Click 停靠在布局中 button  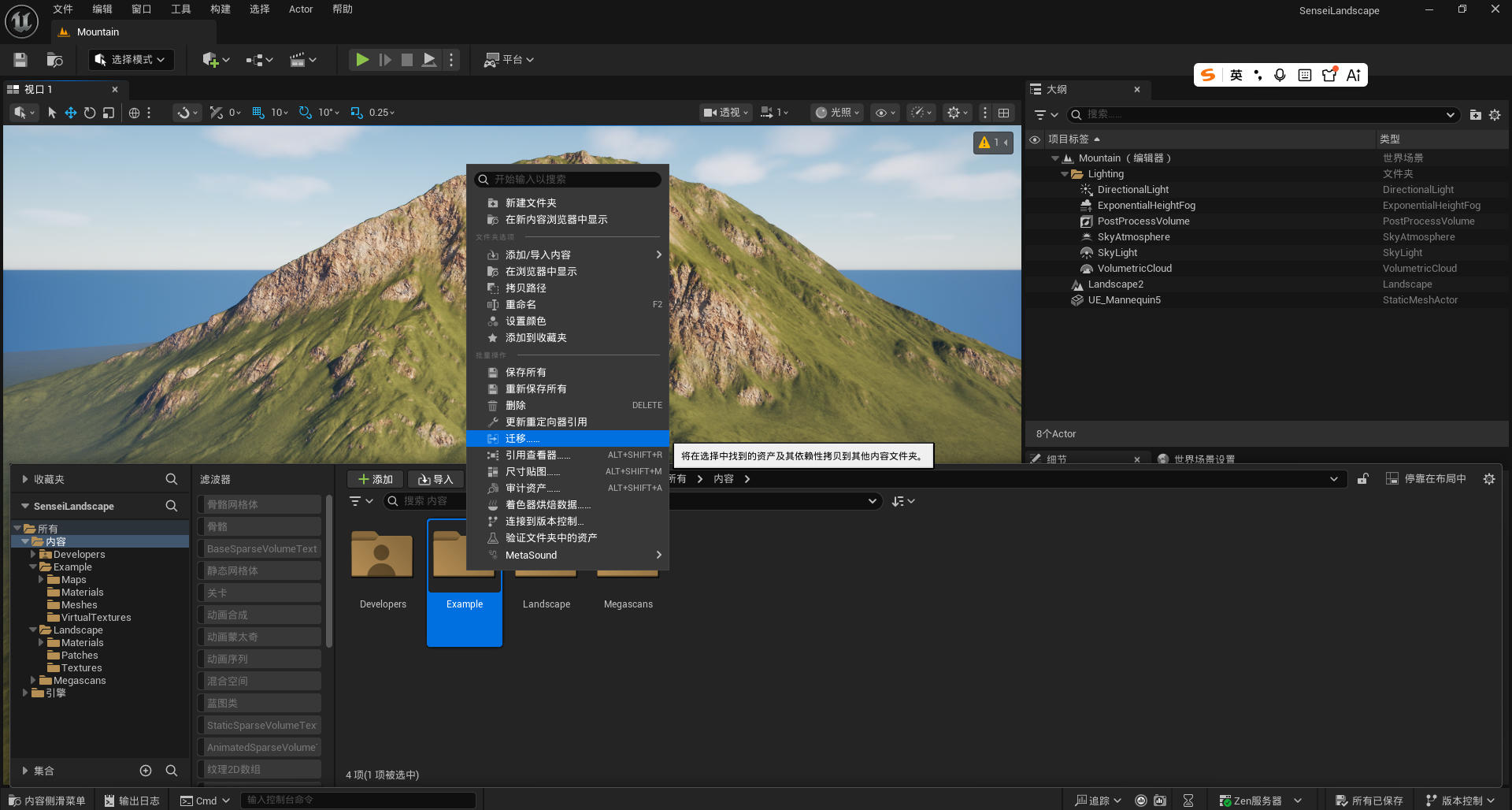[x=1425, y=479]
